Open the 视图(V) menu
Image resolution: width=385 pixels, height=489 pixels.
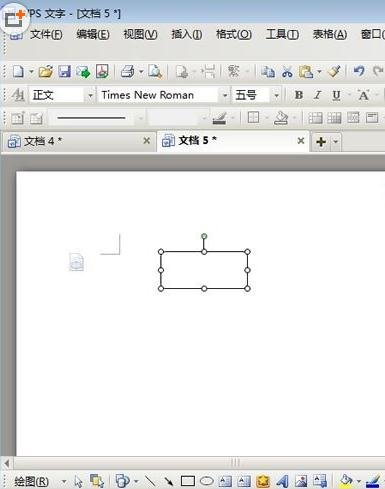[x=140, y=34]
